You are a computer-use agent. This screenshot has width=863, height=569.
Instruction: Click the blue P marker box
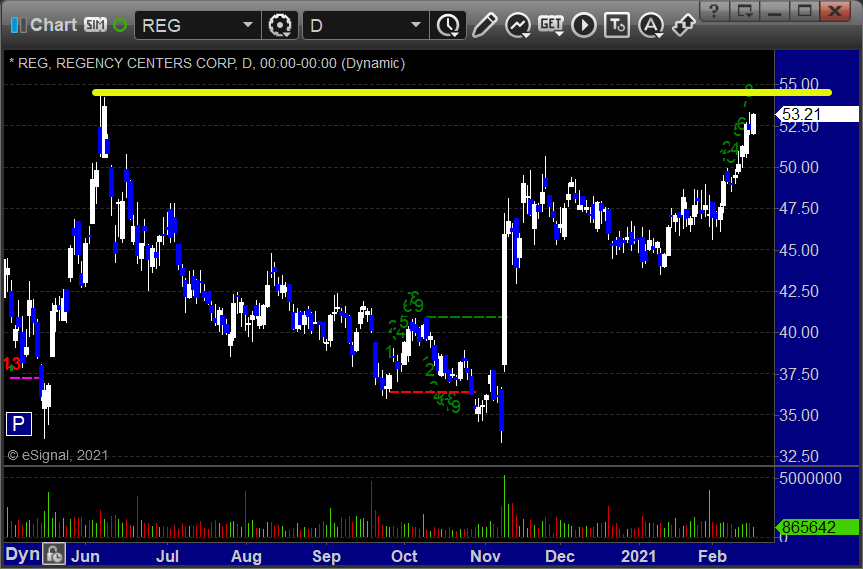click(x=18, y=424)
